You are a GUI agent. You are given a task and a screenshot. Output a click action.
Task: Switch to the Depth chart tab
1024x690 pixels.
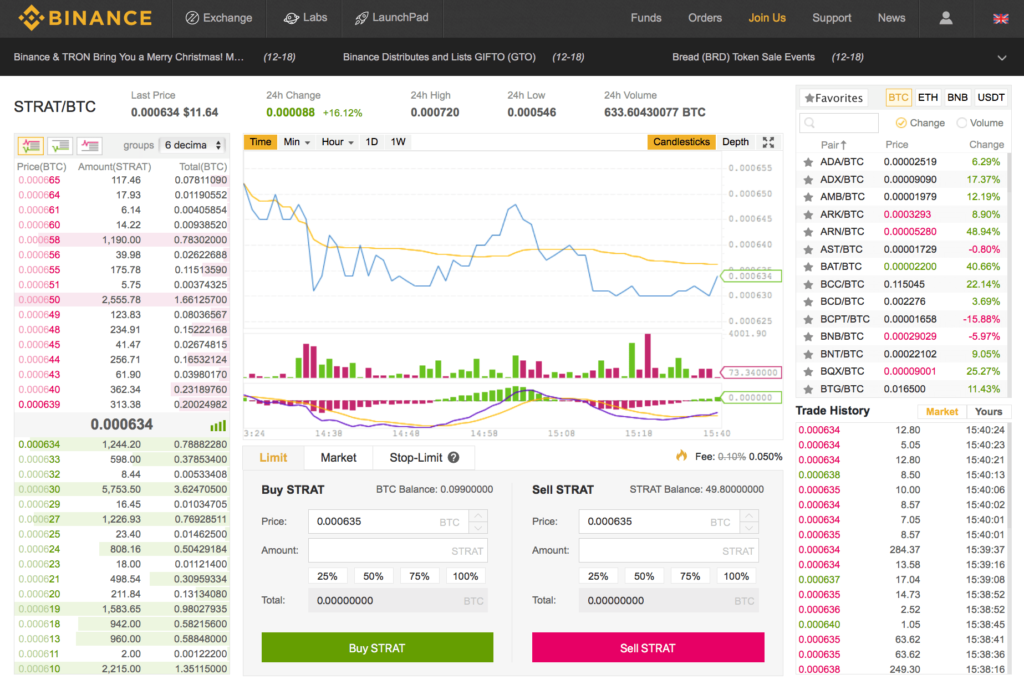735,142
